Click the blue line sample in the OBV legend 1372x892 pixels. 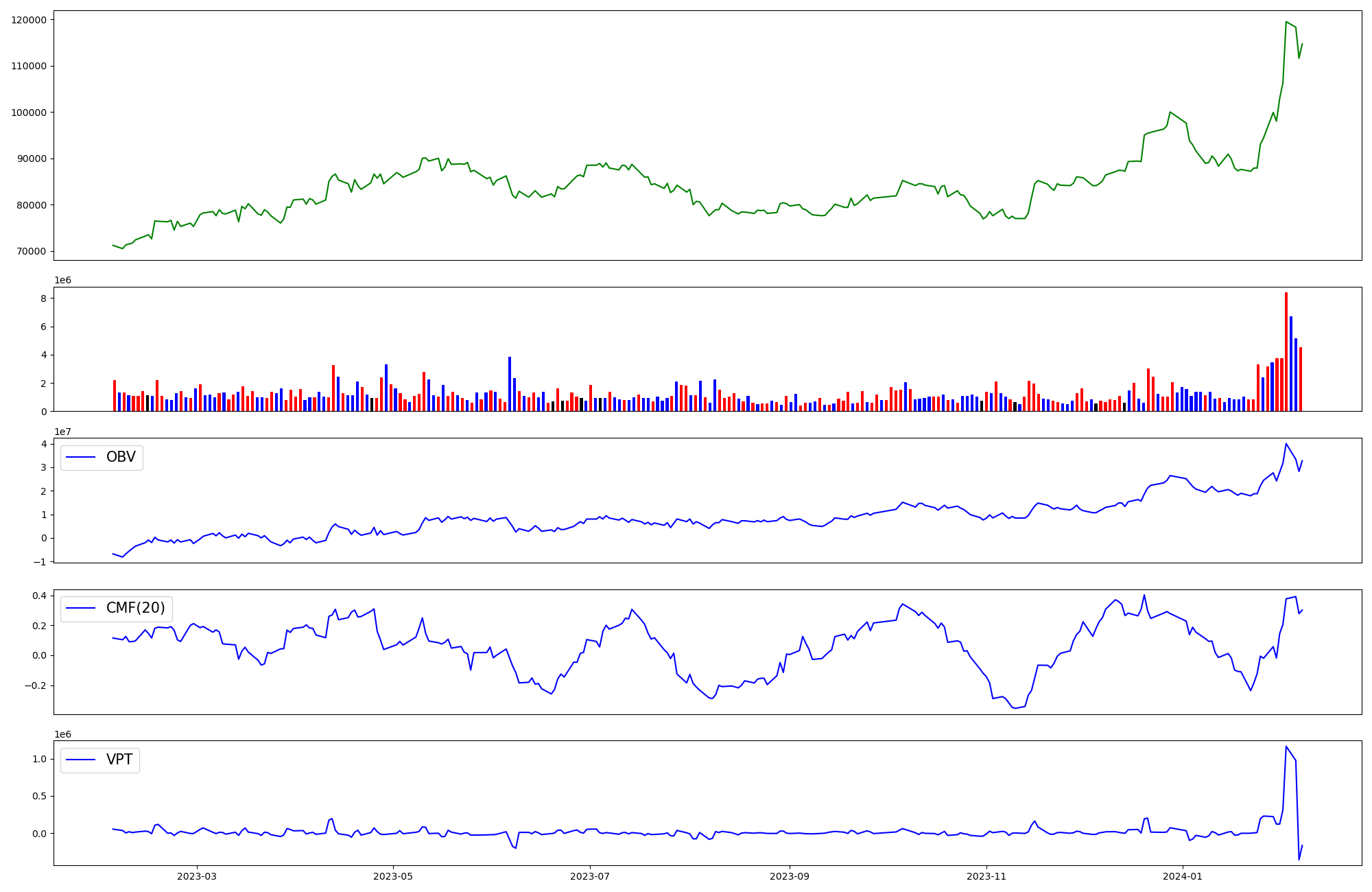click(x=82, y=458)
